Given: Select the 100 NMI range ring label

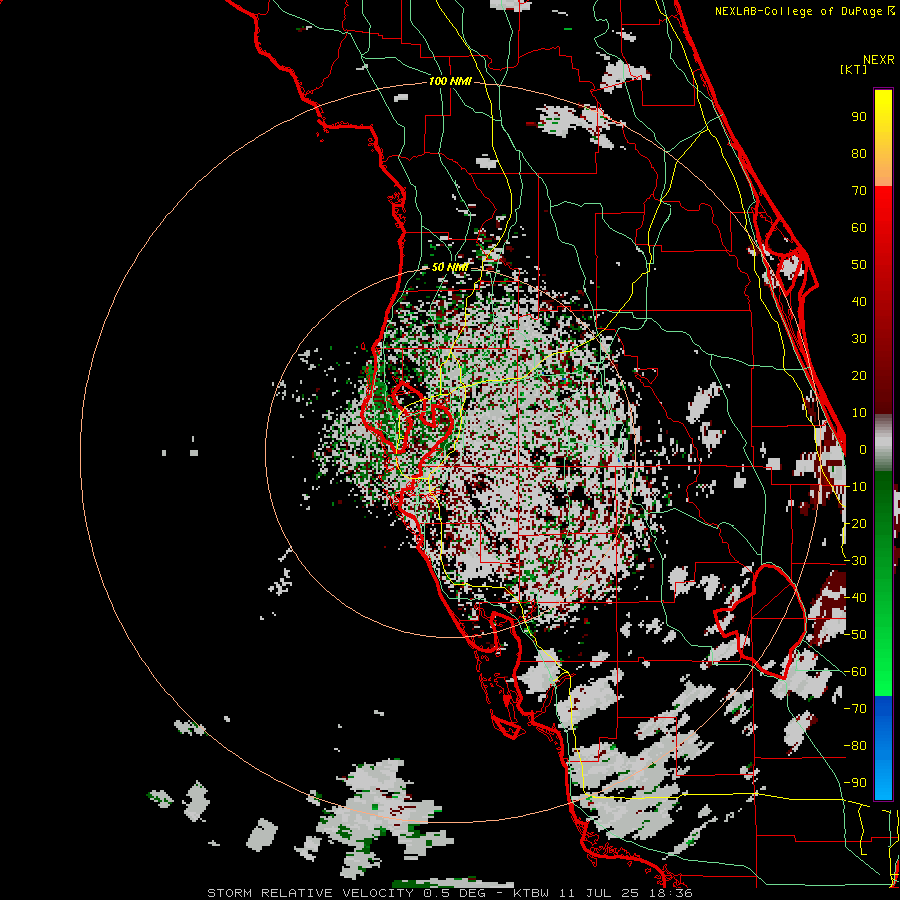Looking at the screenshot, I should (450, 82).
